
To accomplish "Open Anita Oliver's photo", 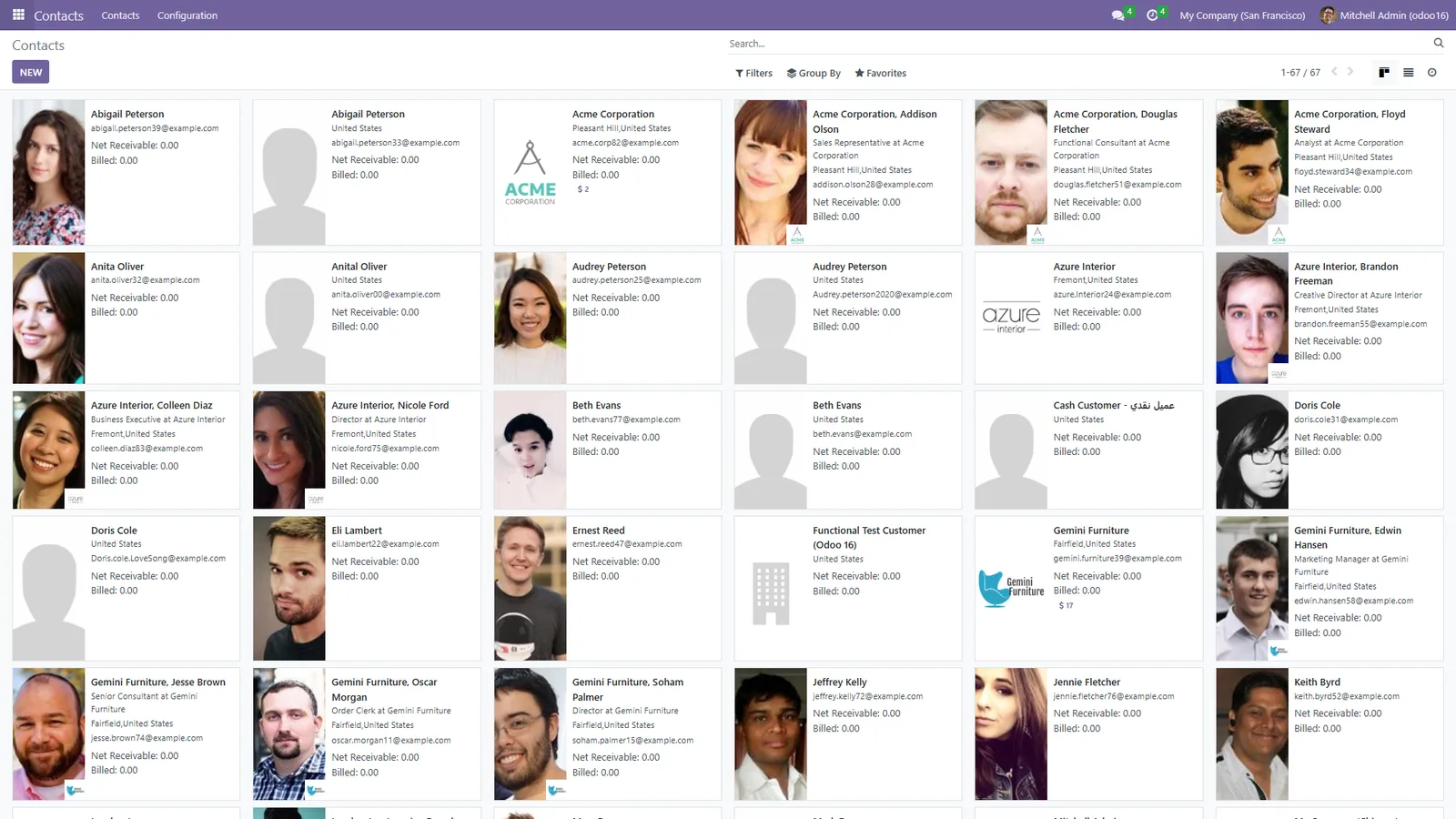I will click(x=49, y=318).
